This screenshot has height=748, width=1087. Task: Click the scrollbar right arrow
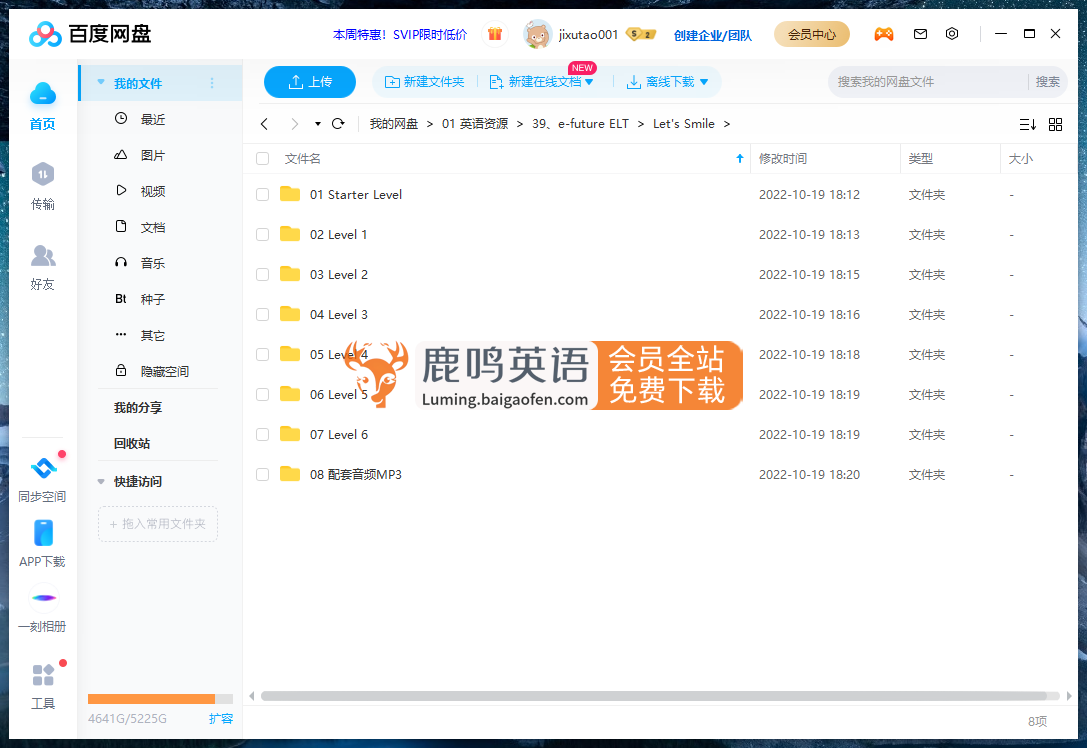[x=1069, y=695]
